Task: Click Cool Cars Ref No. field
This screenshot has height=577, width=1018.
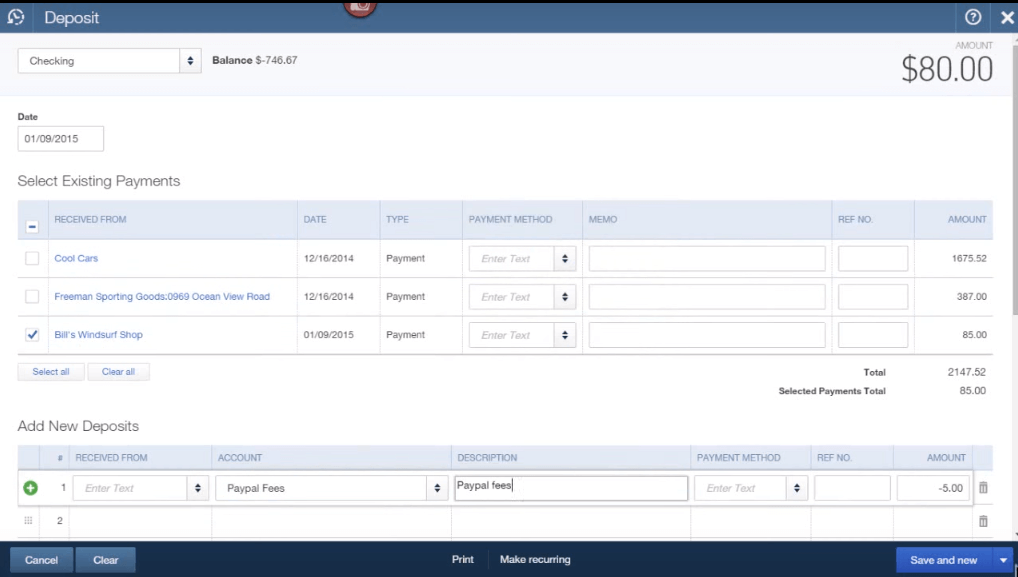Action: (x=873, y=258)
